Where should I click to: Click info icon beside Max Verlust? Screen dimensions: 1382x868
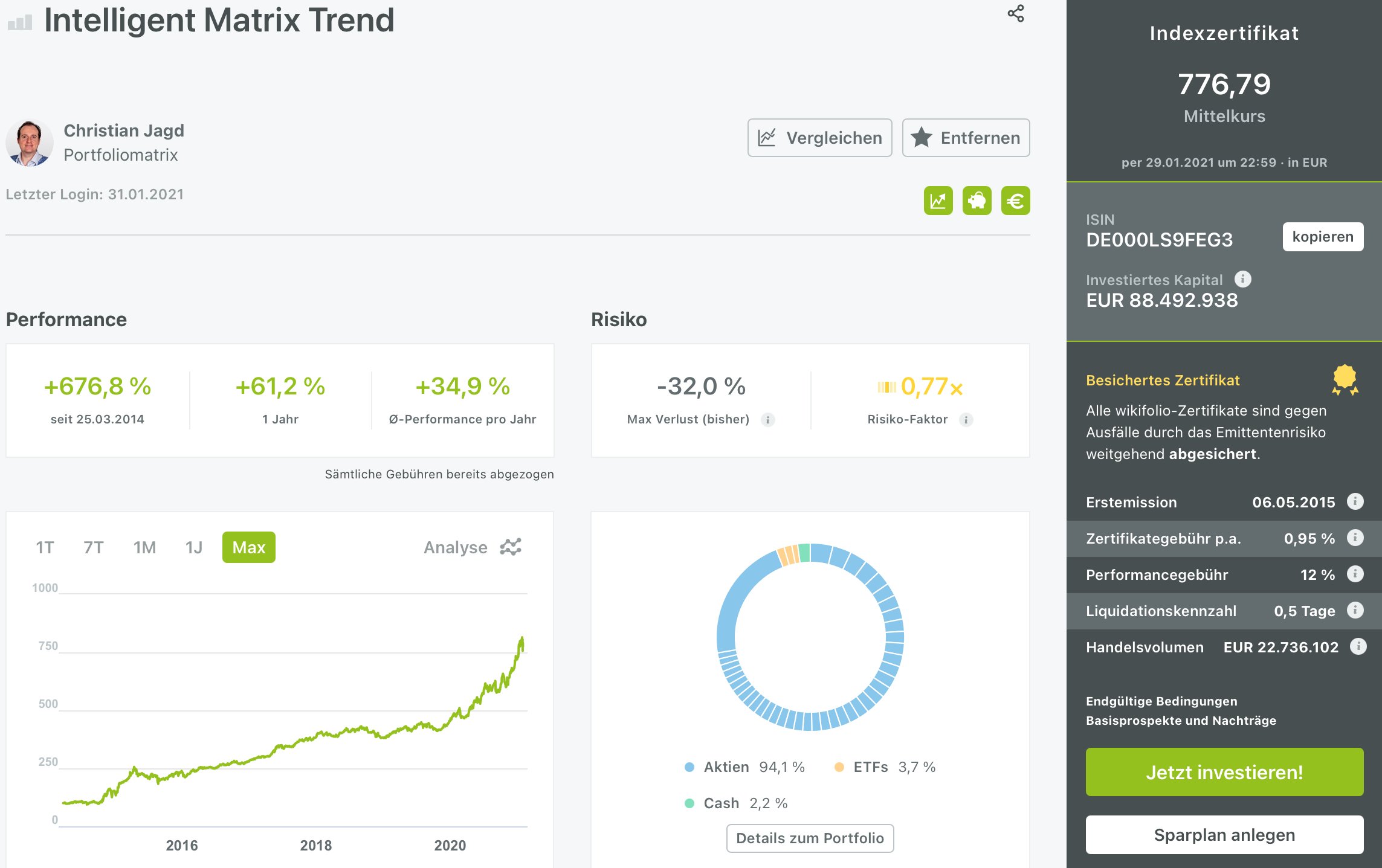(x=767, y=420)
